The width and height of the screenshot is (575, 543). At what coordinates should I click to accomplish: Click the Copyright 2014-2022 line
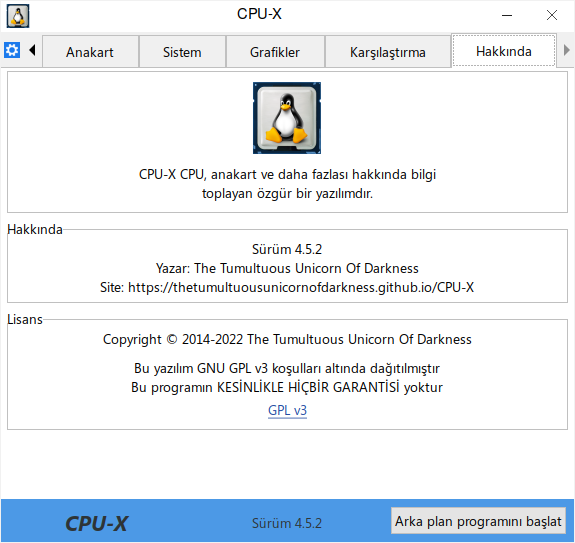coord(287,340)
